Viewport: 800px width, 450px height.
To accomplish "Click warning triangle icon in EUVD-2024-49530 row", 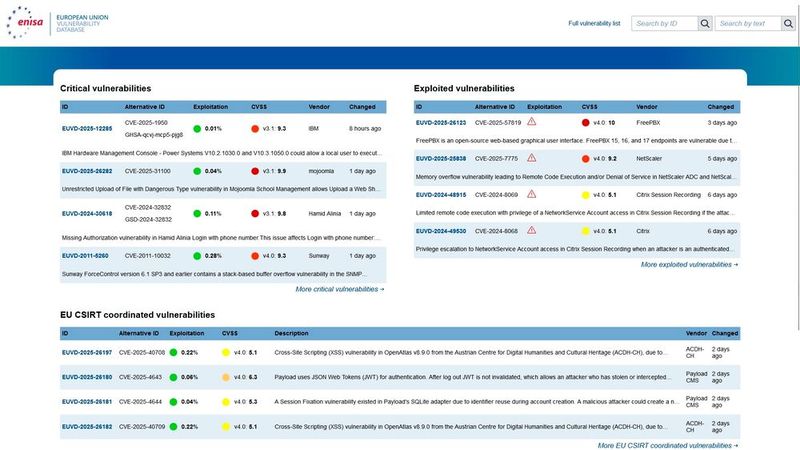I will click(532, 230).
